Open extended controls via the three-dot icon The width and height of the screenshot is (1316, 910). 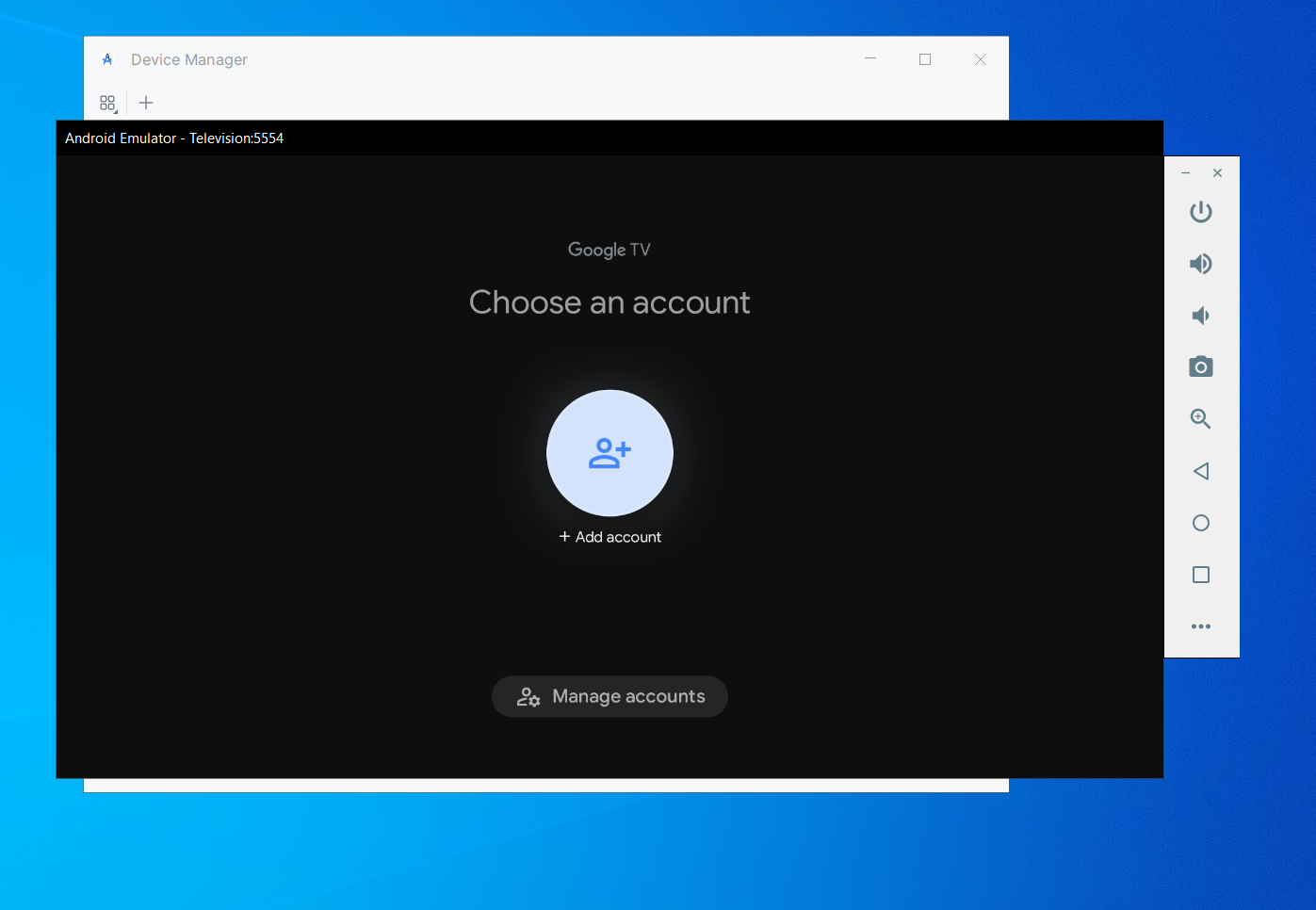(x=1200, y=626)
